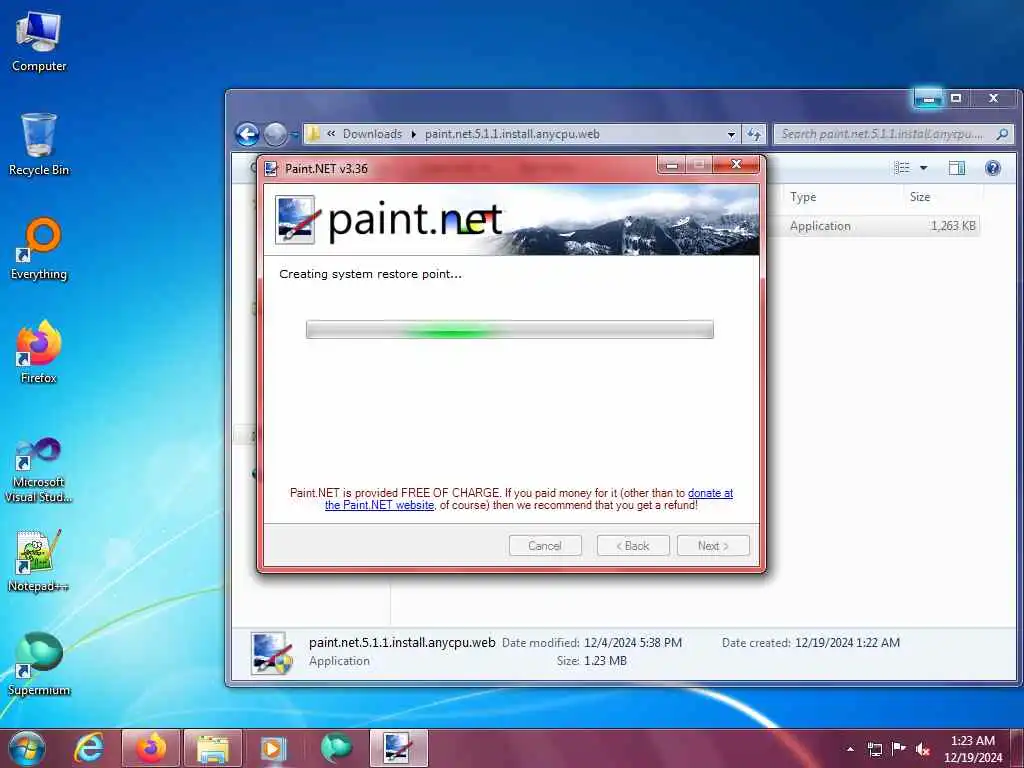Viewport: 1024px width, 768px height.
Task: Toggle the Explorer preview pane
Action: (957, 168)
